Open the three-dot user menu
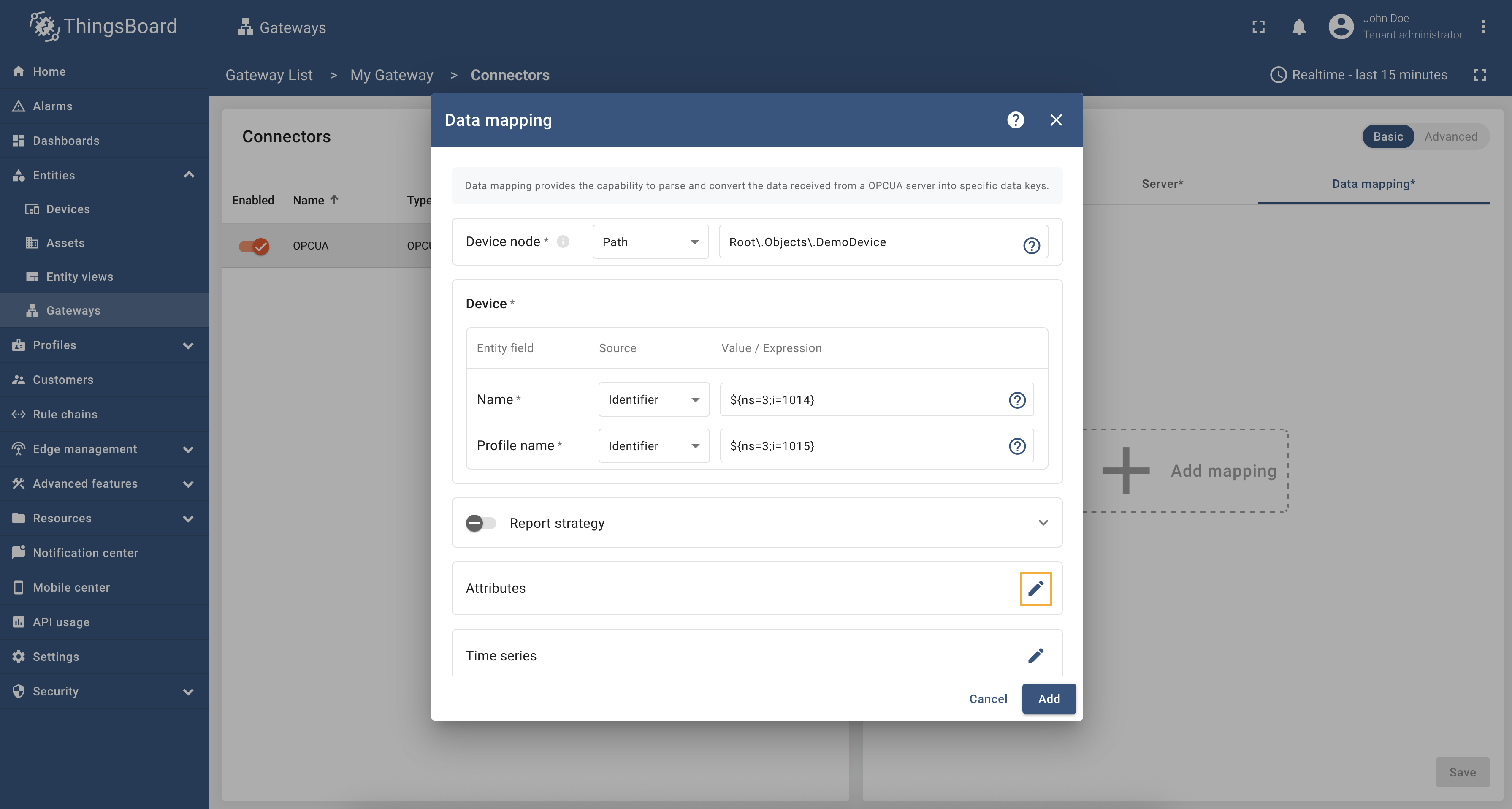1512x809 pixels. (1482, 27)
